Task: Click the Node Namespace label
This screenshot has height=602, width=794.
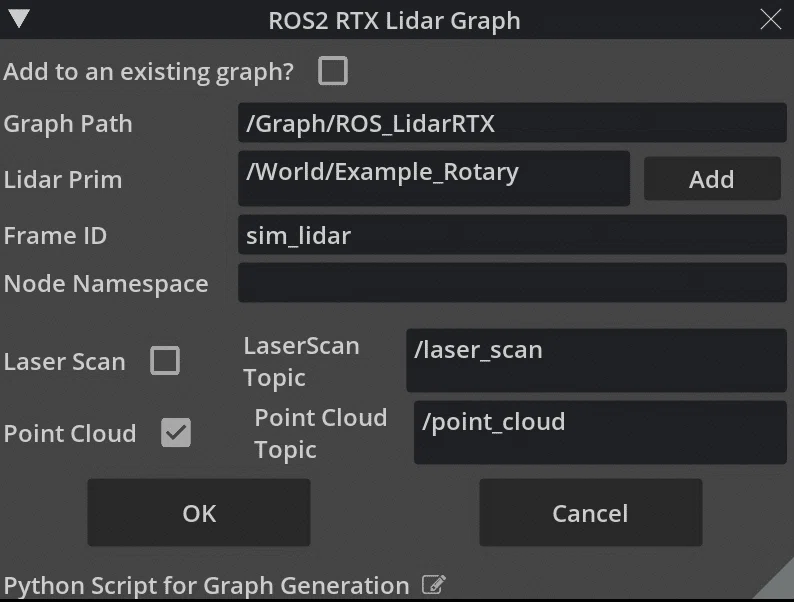Action: [x=106, y=284]
